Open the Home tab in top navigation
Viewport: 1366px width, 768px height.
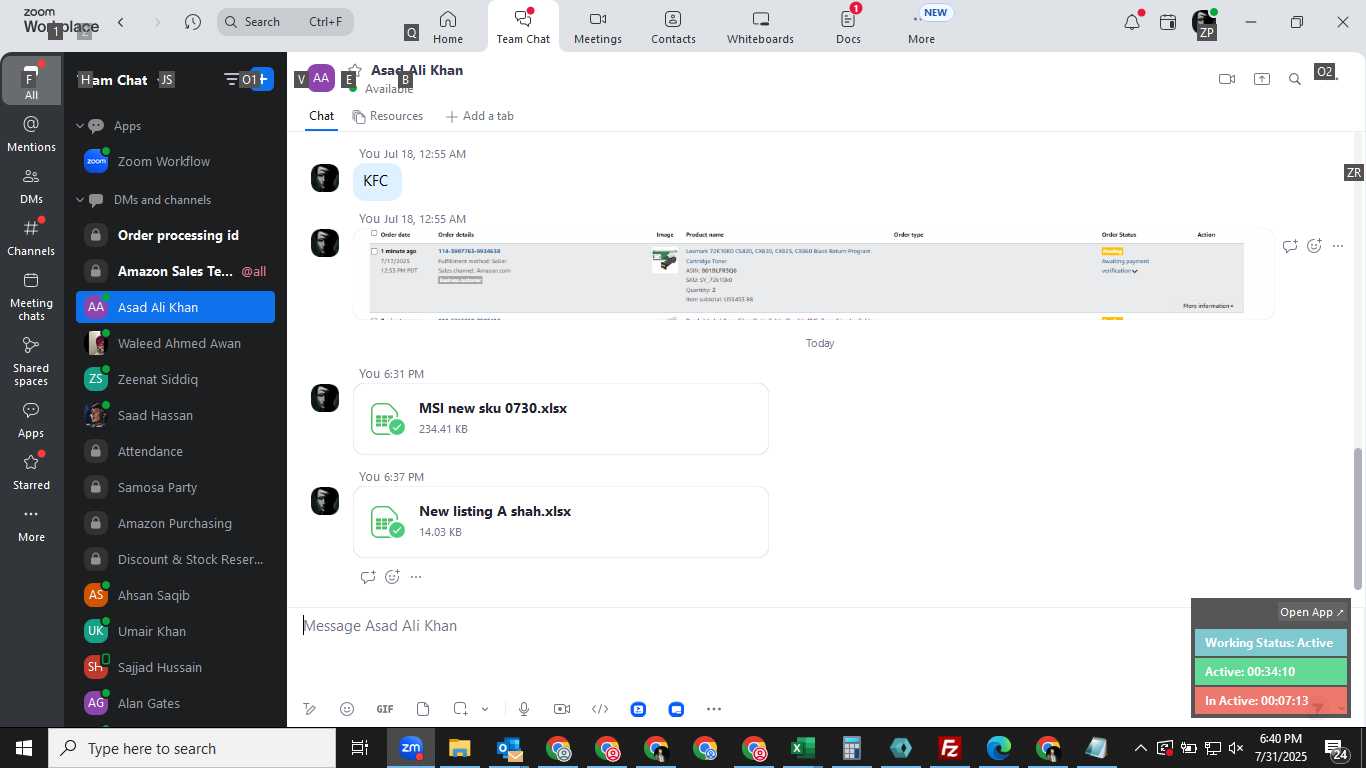pos(447,27)
